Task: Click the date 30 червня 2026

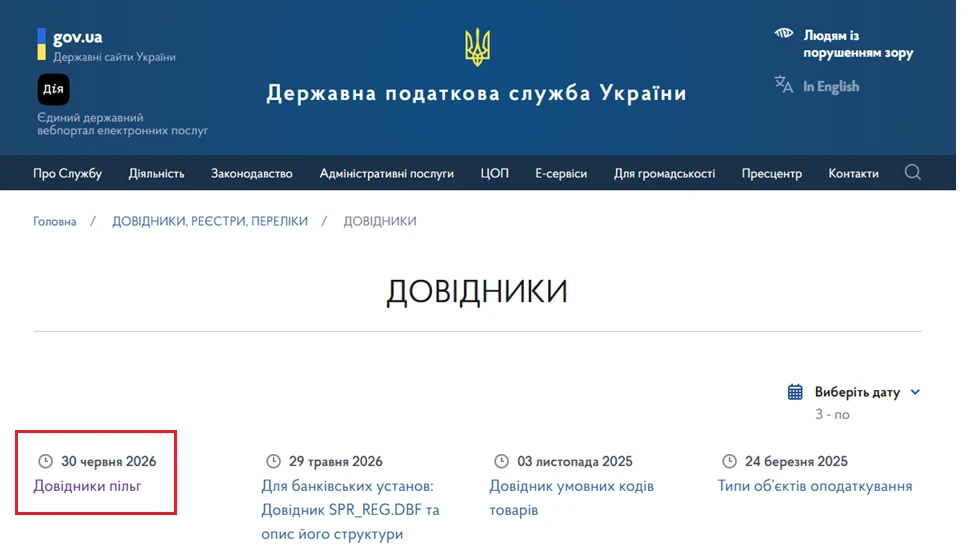Action: pyautogui.click(x=108, y=461)
